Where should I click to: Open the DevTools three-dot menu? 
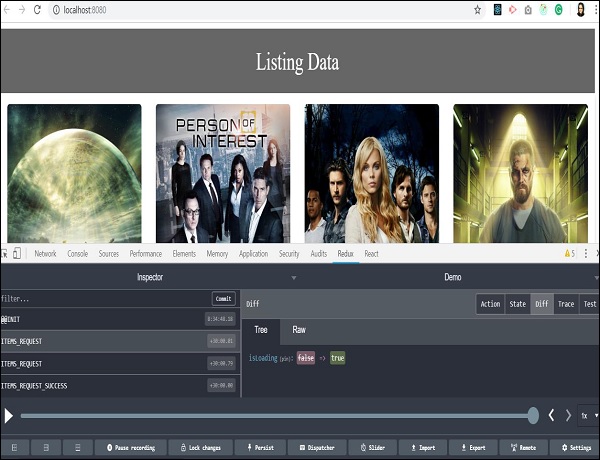[586, 254]
